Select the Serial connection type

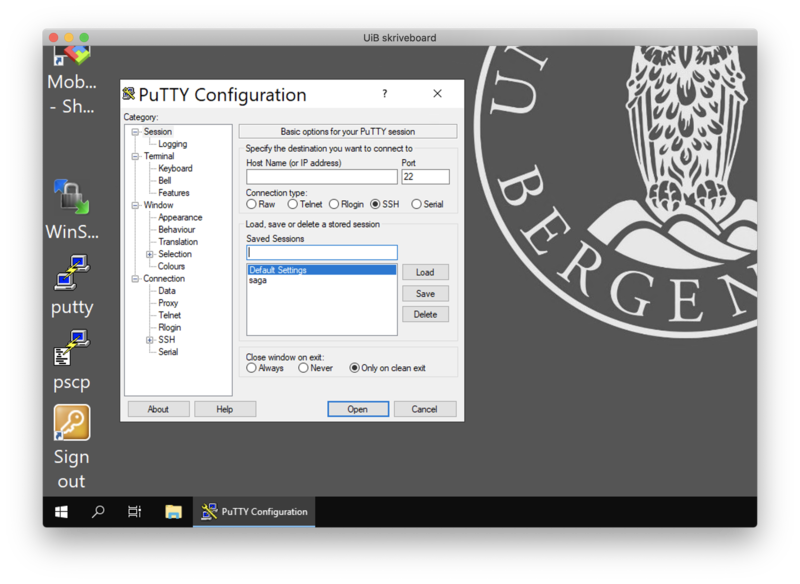(417, 204)
